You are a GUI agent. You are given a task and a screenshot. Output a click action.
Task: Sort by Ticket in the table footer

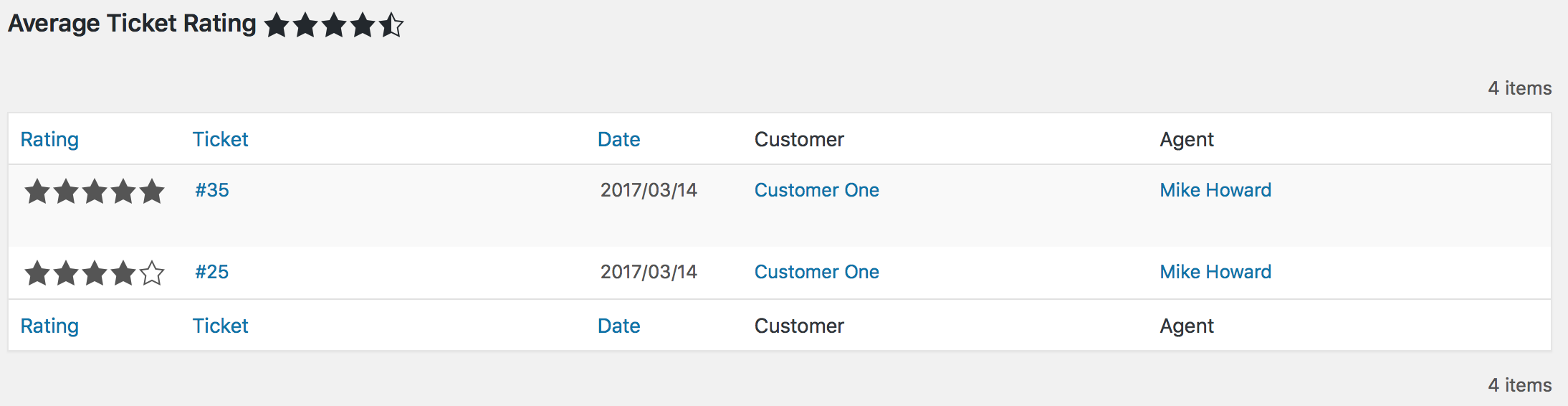220,326
